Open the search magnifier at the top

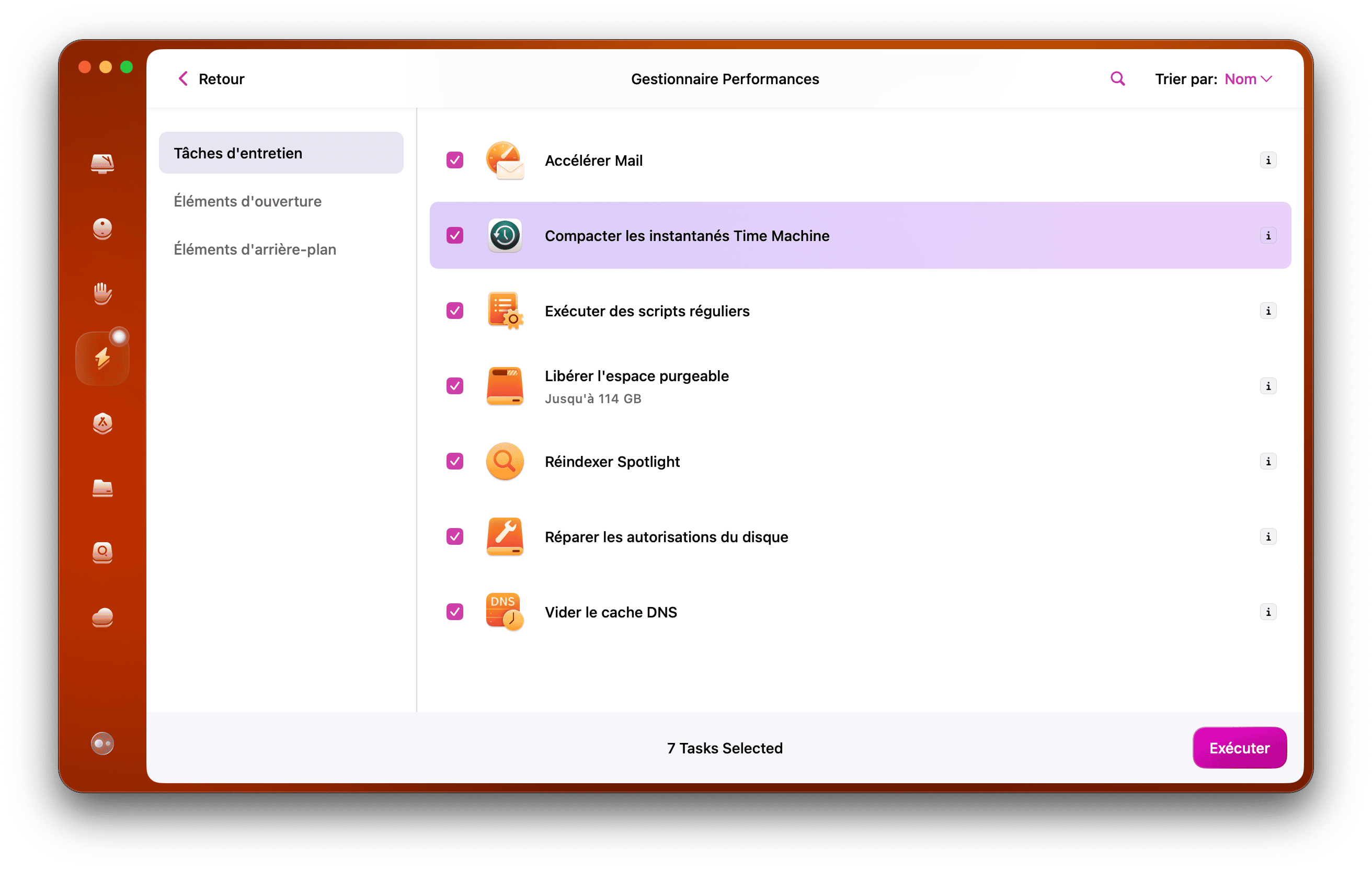1117,78
